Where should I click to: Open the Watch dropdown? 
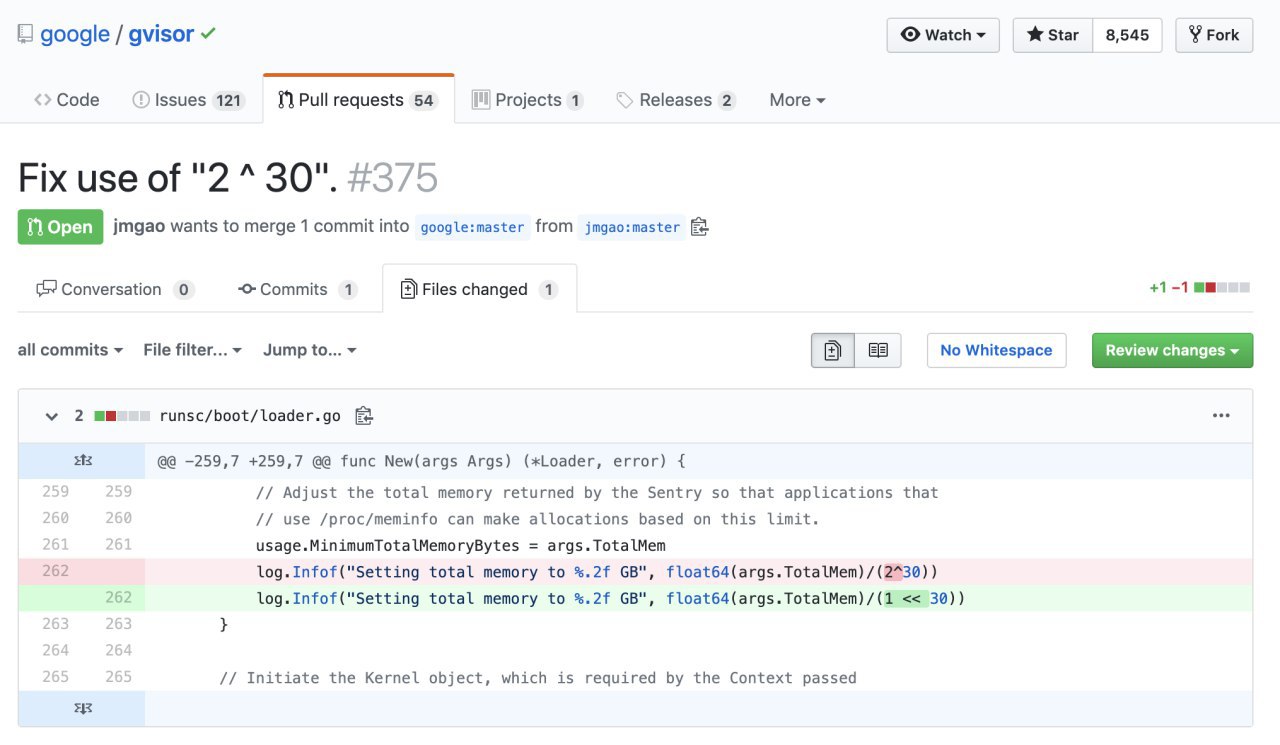coord(943,35)
